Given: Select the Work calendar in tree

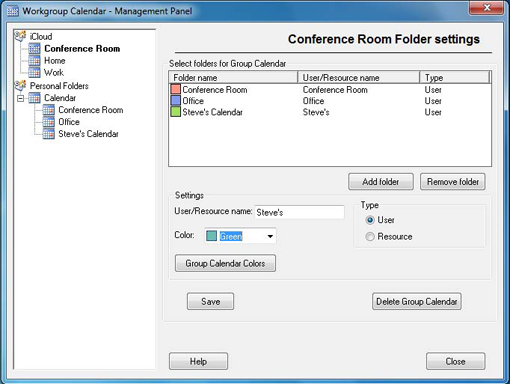Looking at the screenshot, I should pyautogui.click(x=54, y=73).
